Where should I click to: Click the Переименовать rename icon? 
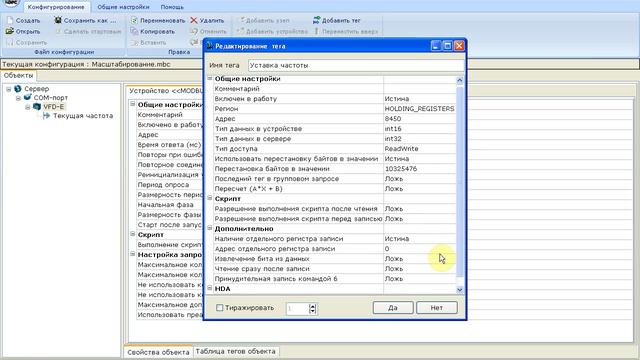coord(134,20)
